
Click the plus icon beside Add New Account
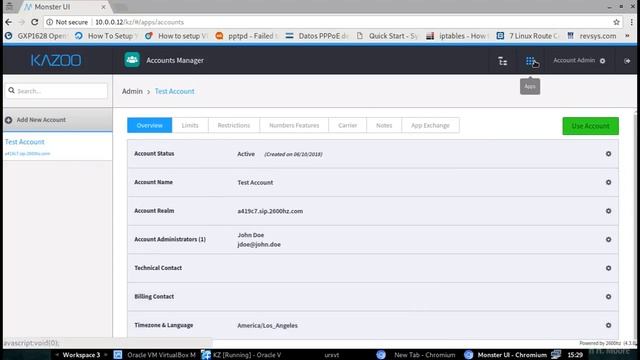(x=9, y=120)
